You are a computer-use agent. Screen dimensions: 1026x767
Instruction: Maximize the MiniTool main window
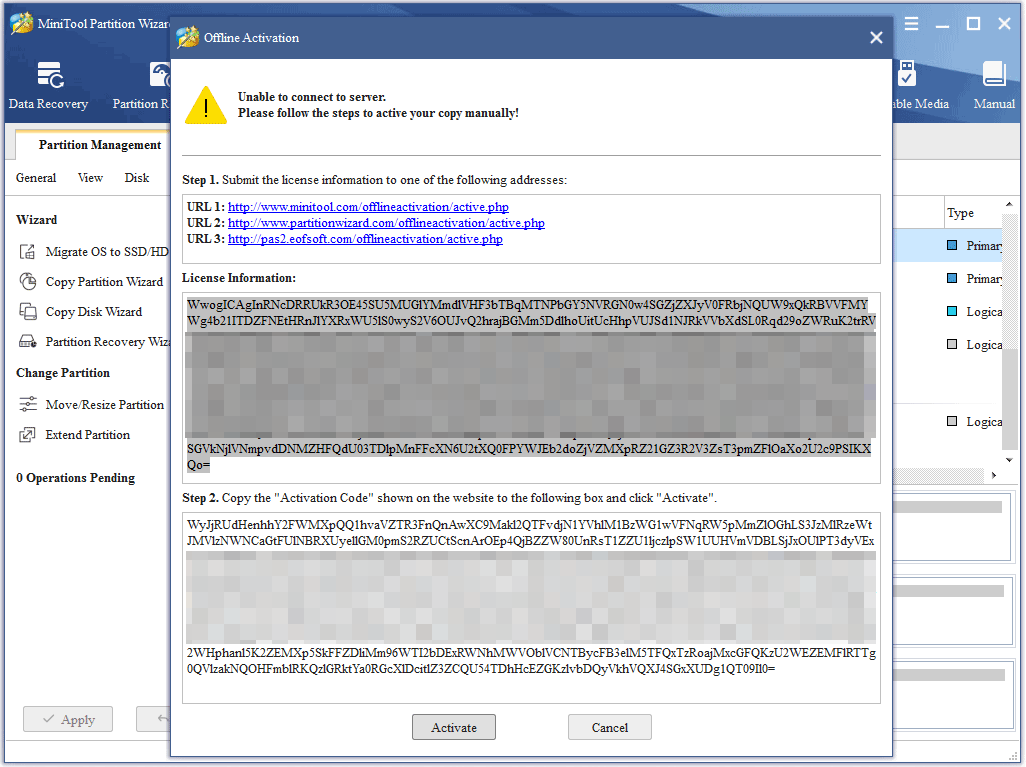974,24
